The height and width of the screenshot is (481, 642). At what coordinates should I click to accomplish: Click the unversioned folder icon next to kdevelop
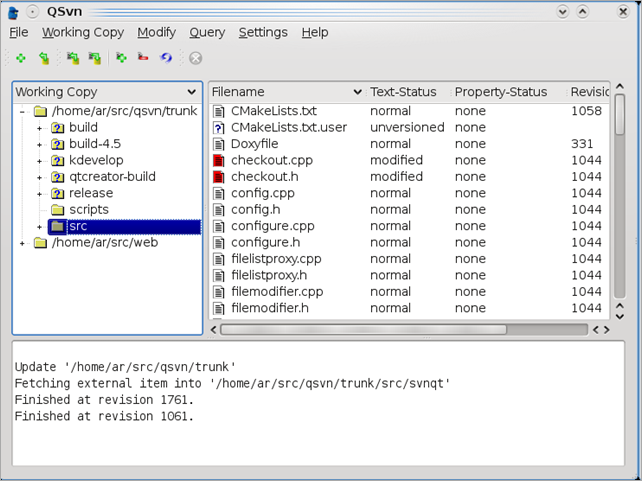coord(58,160)
